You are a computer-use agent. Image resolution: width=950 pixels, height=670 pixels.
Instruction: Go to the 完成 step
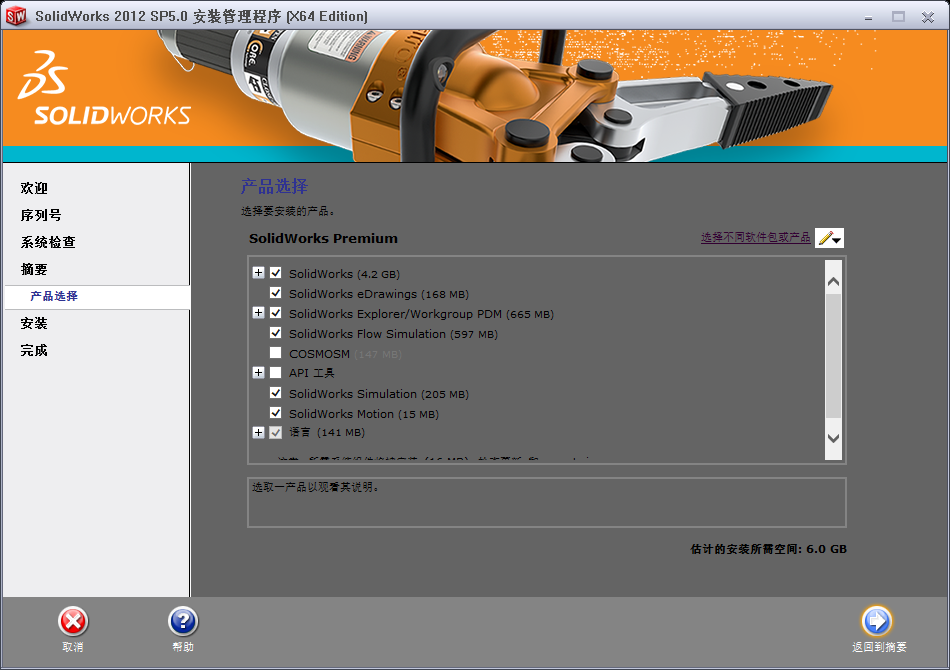point(34,351)
